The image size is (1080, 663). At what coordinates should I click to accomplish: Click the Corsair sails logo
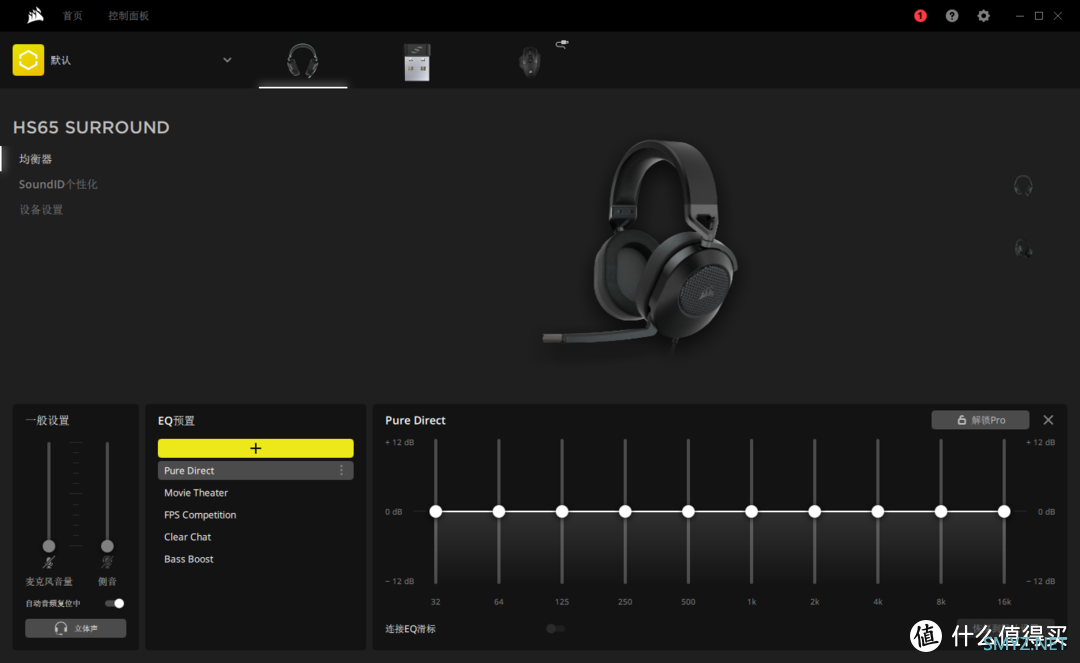coord(35,15)
